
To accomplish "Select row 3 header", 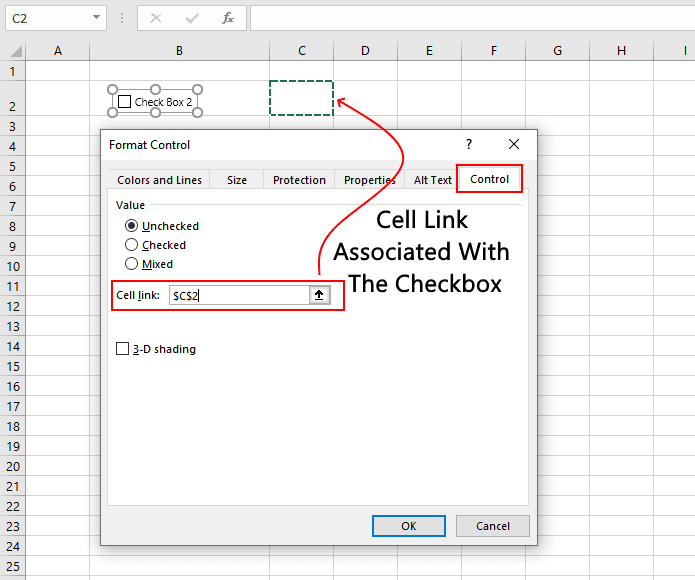I will click(x=12, y=126).
